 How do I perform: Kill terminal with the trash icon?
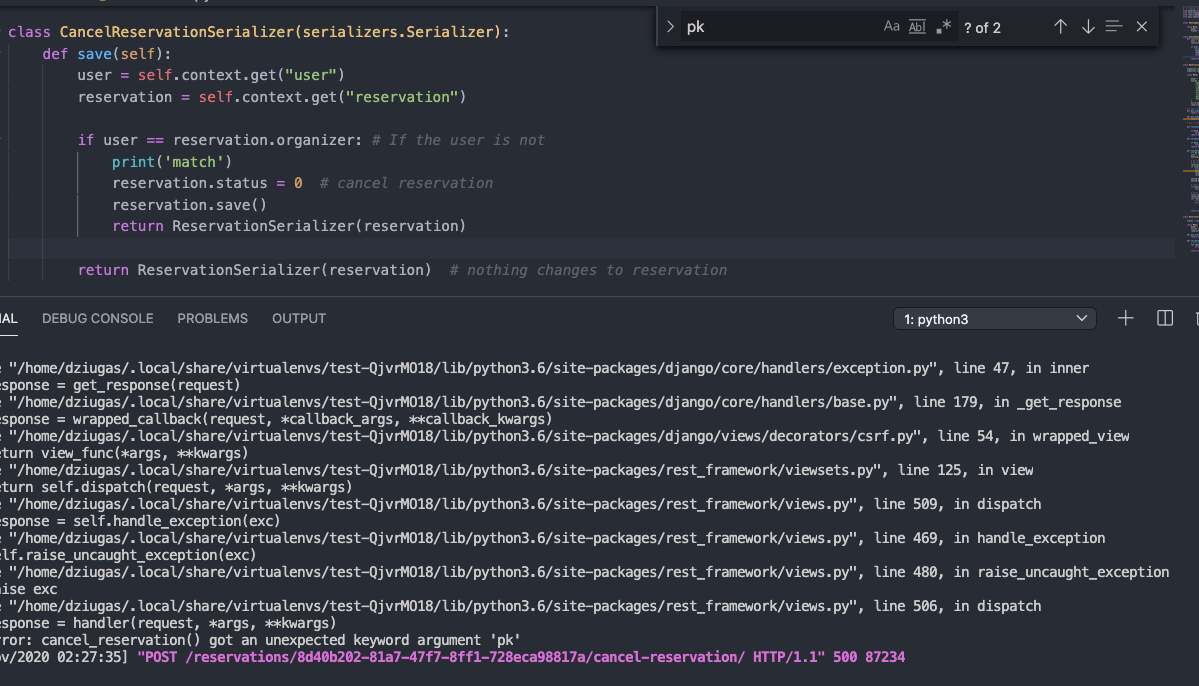pos(1195,318)
